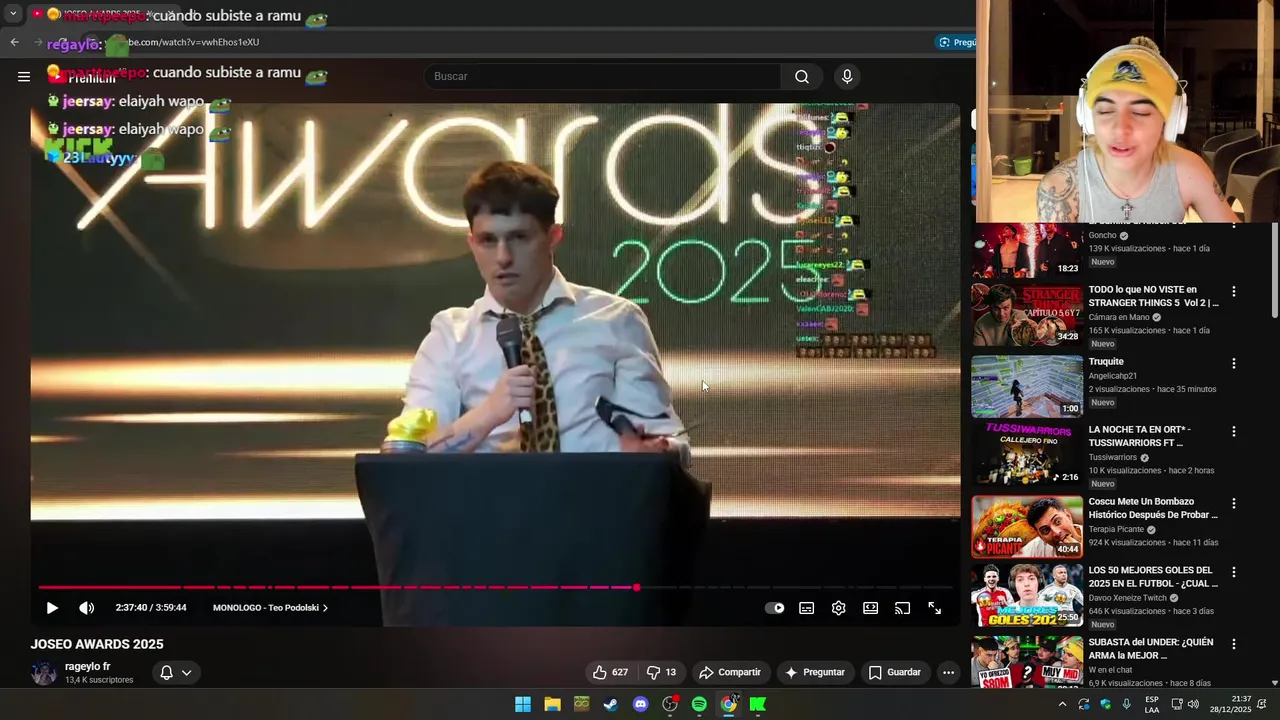
Task: Open the rageylo fr channel name link
Action: 88,667
